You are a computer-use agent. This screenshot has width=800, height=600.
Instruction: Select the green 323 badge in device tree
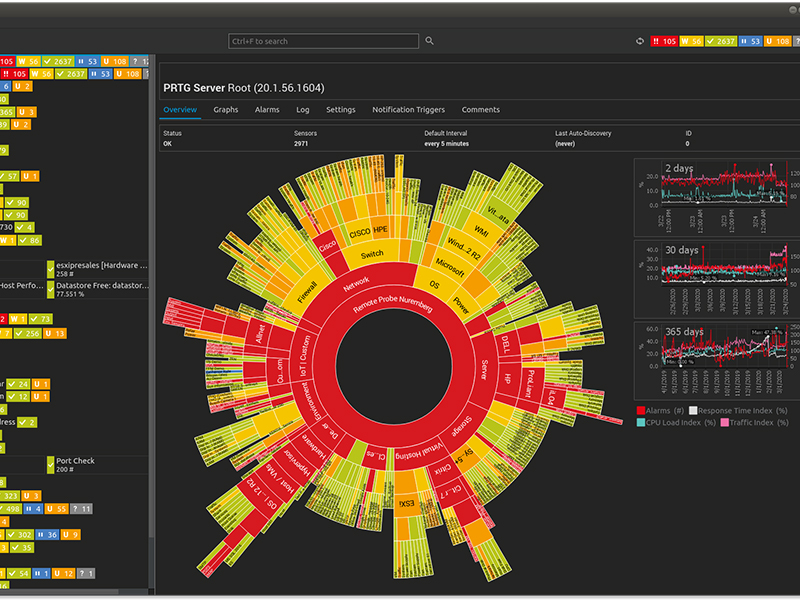point(10,496)
